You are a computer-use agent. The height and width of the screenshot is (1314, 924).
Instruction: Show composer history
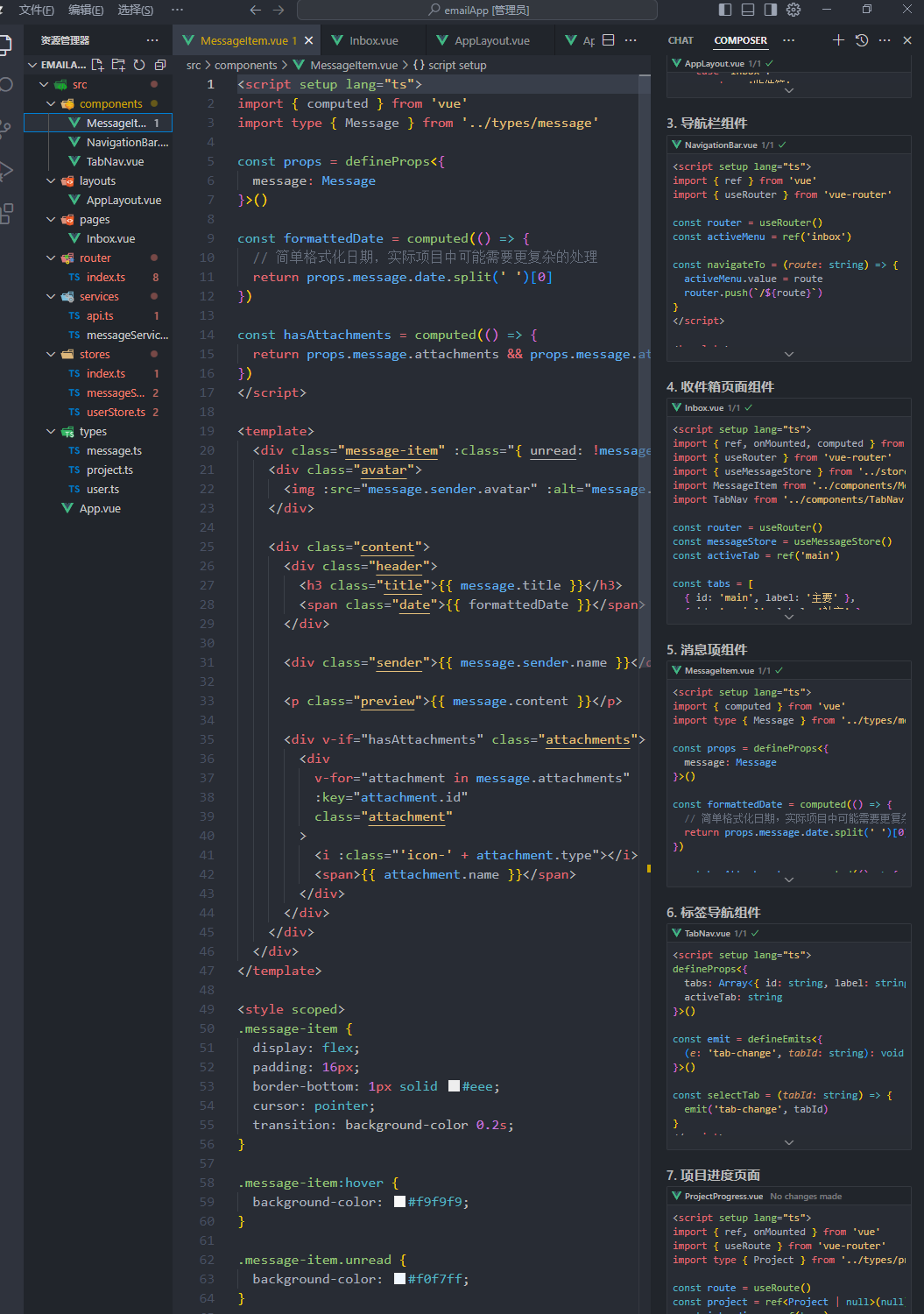click(862, 40)
